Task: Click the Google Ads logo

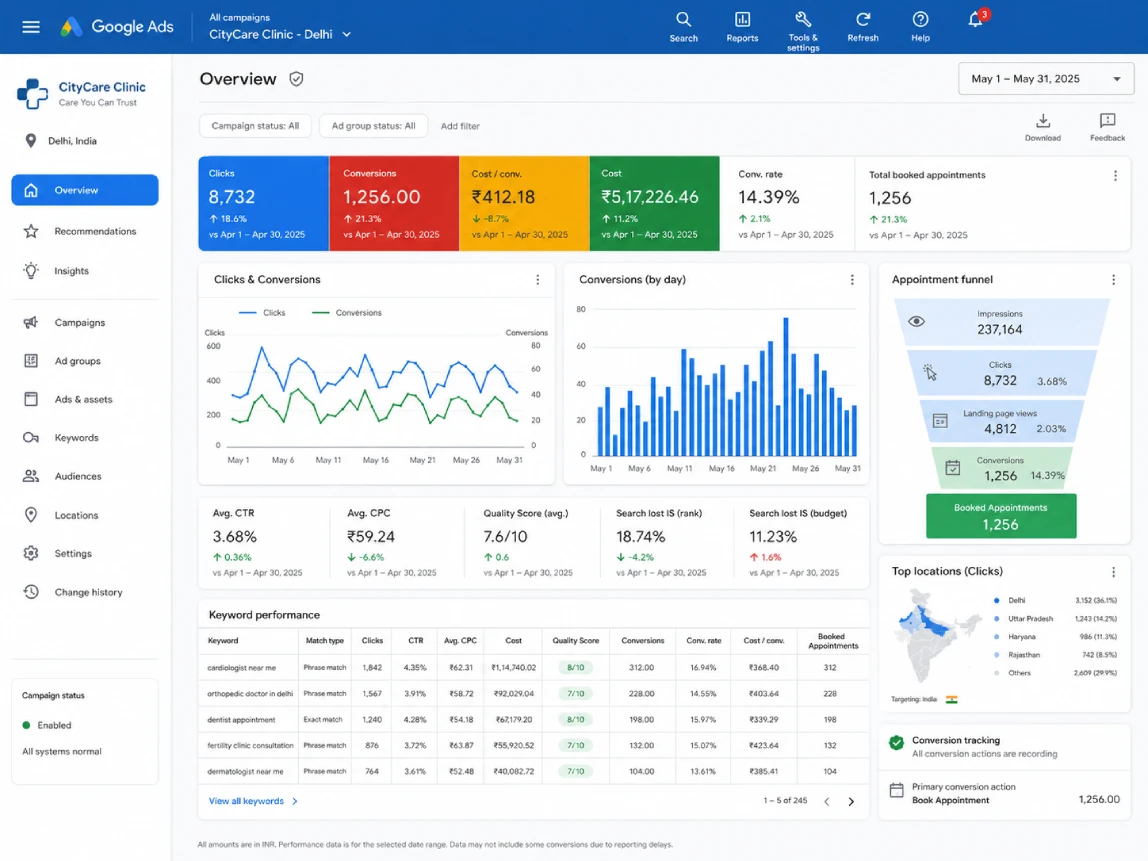Action: click(x=117, y=27)
